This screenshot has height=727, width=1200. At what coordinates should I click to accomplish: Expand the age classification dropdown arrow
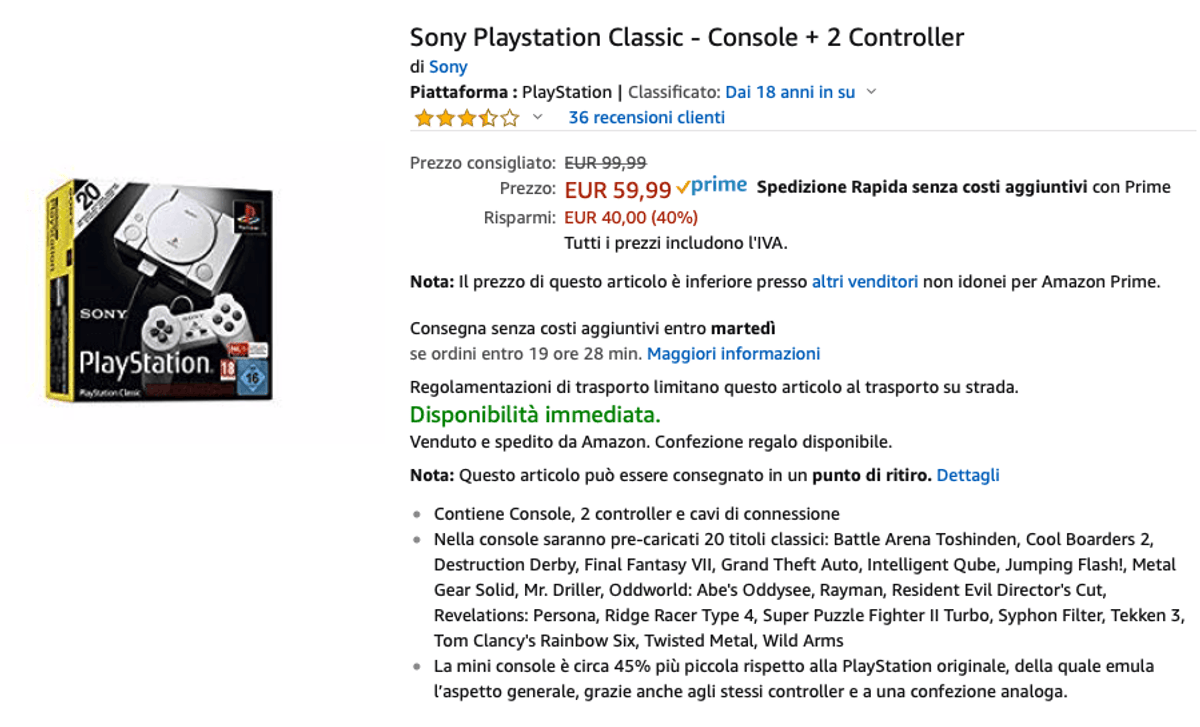tap(871, 92)
